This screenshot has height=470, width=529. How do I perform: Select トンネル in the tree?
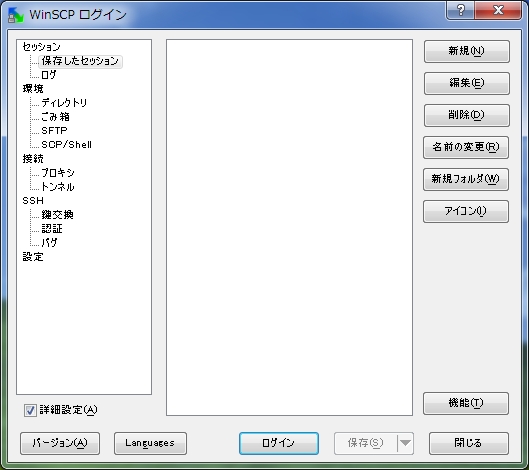click(x=58, y=187)
